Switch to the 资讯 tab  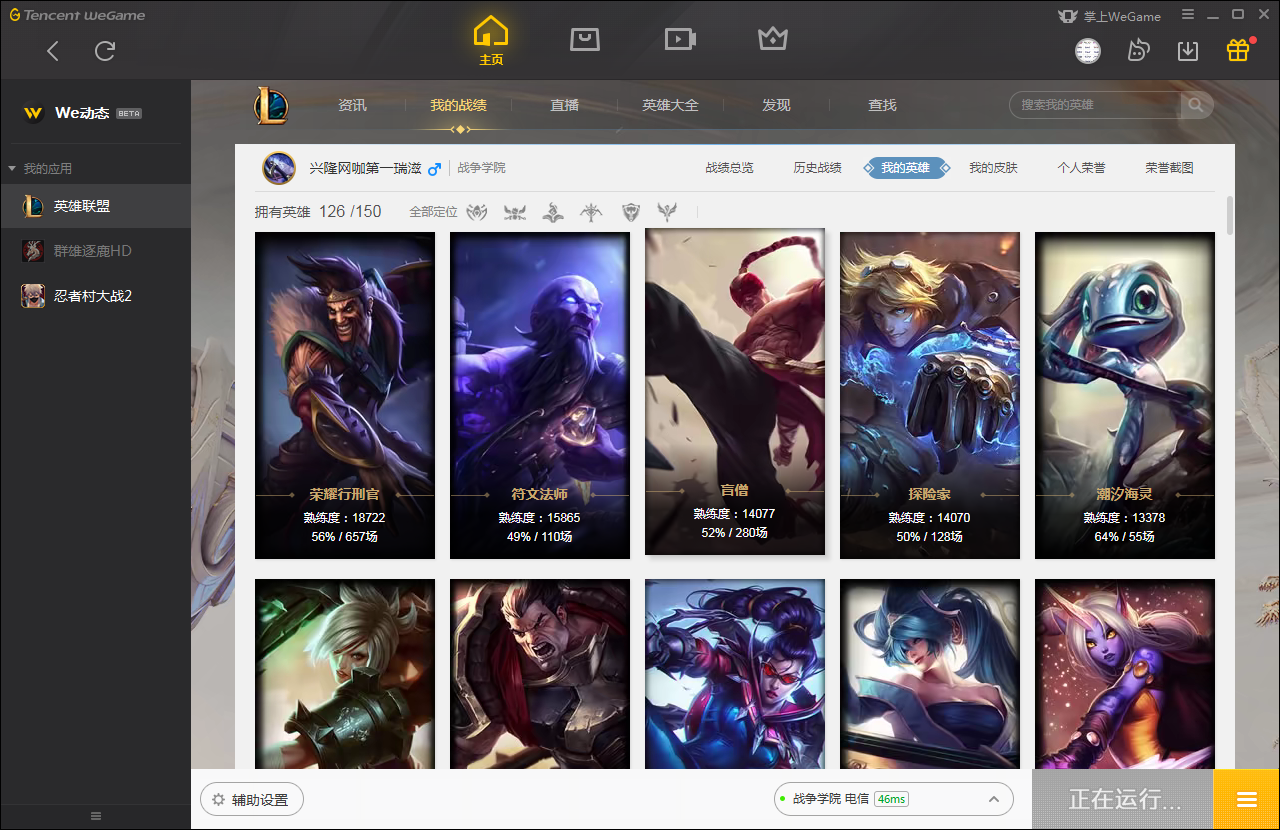point(352,105)
